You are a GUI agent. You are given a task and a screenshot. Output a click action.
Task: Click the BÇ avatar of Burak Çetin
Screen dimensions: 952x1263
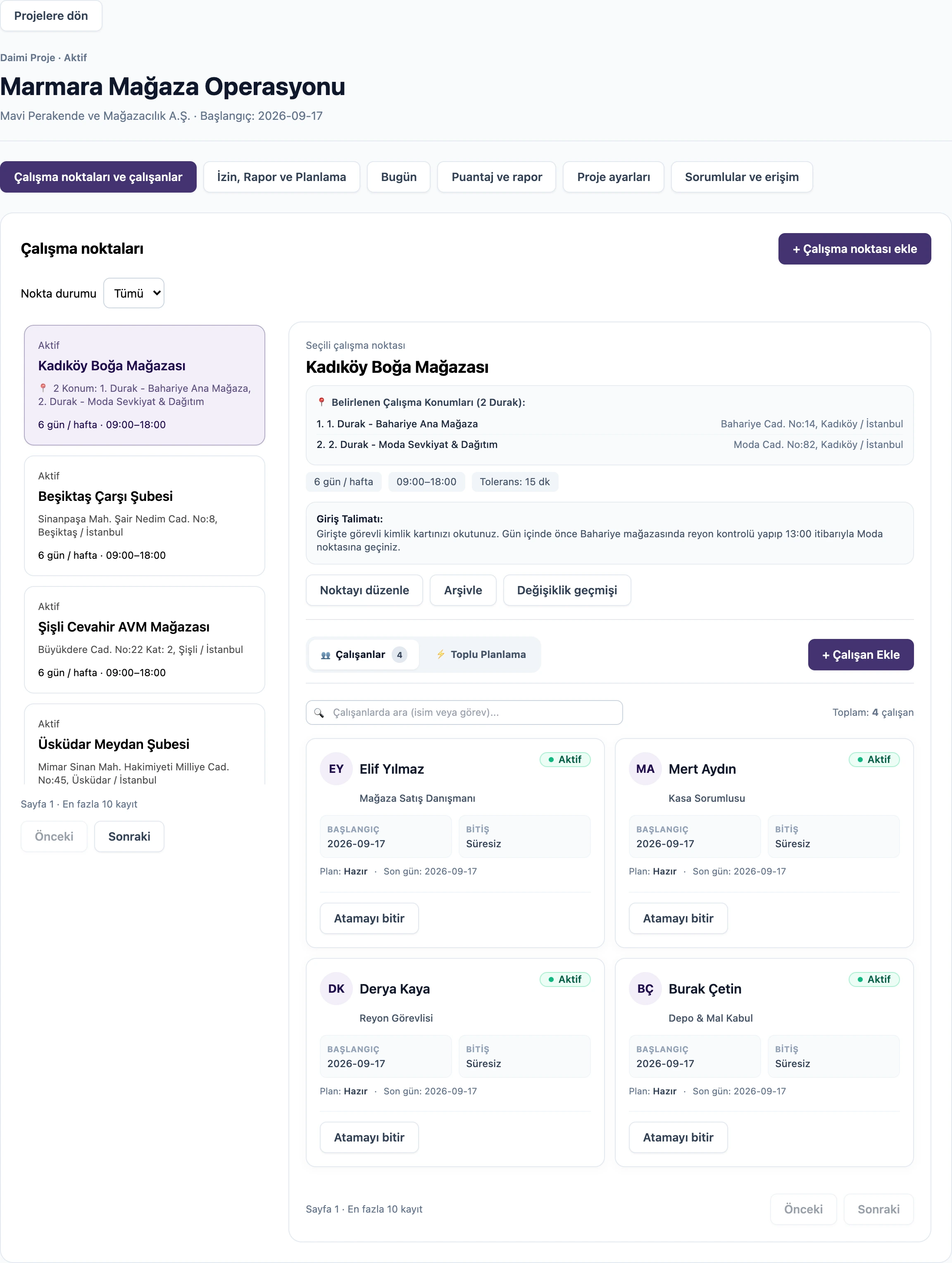point(645,988)
